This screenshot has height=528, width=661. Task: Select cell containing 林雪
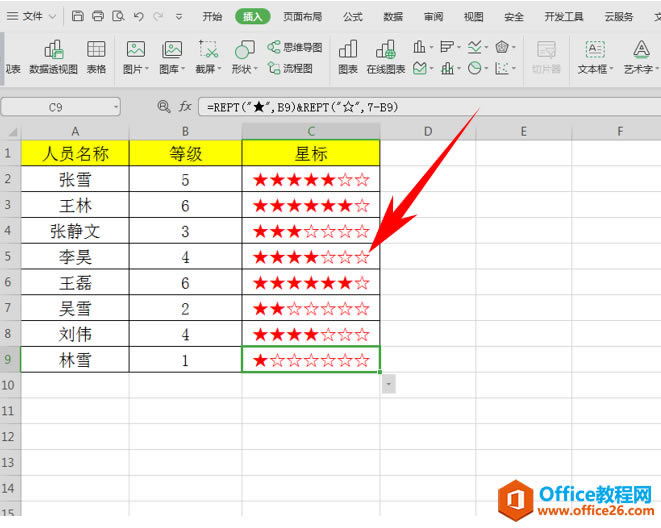coord(75,359)
